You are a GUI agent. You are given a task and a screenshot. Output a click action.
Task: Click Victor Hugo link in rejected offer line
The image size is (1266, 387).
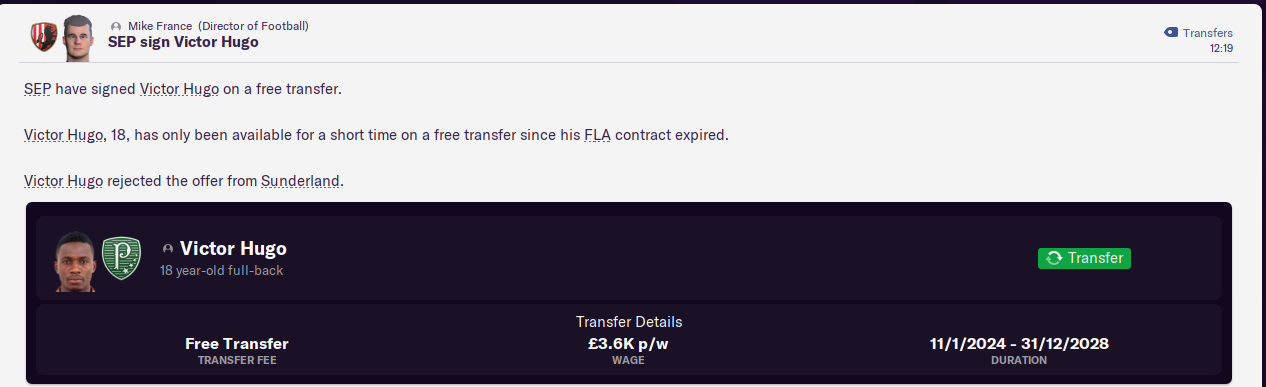(63, 182)
